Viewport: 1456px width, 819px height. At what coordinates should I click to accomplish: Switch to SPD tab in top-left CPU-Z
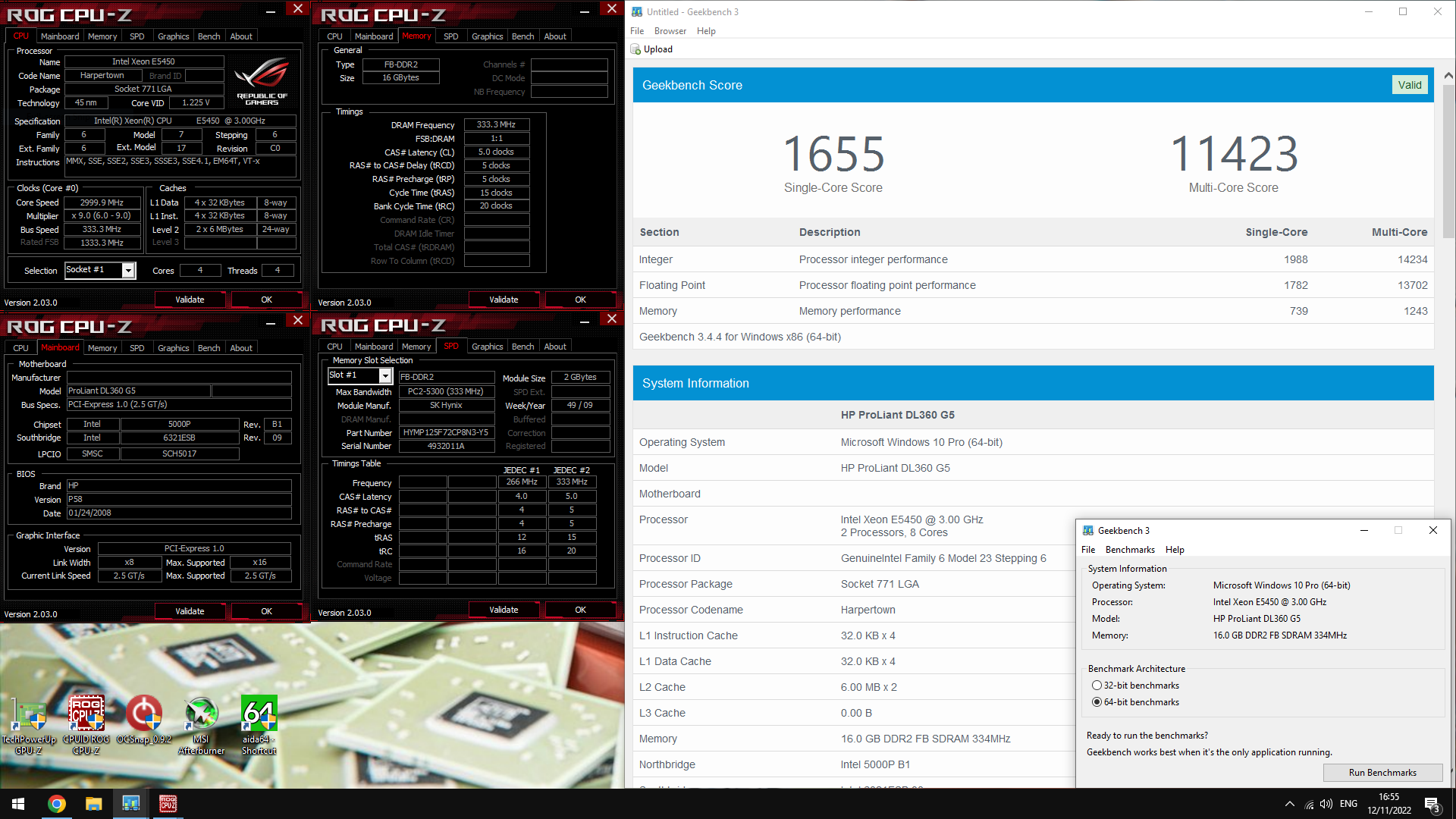(x=137, y=36)
